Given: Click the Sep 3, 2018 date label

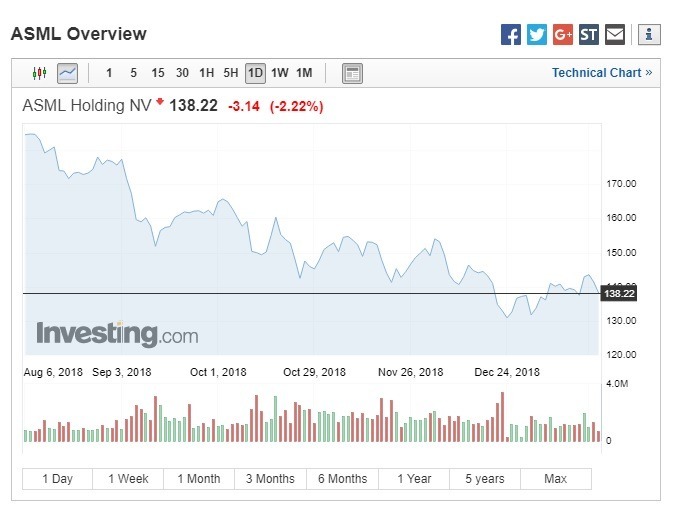Looking at the screenshot, I should [x=122, y=372].
